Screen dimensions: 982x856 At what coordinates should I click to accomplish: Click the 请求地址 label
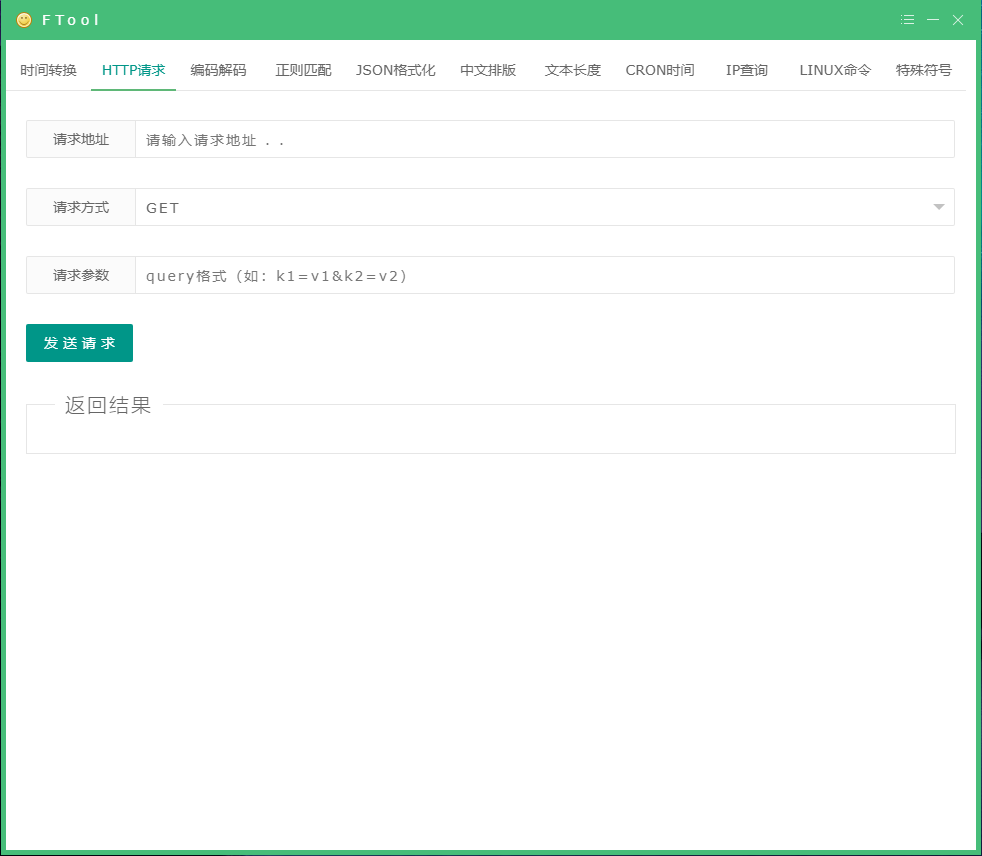point(81,139)
